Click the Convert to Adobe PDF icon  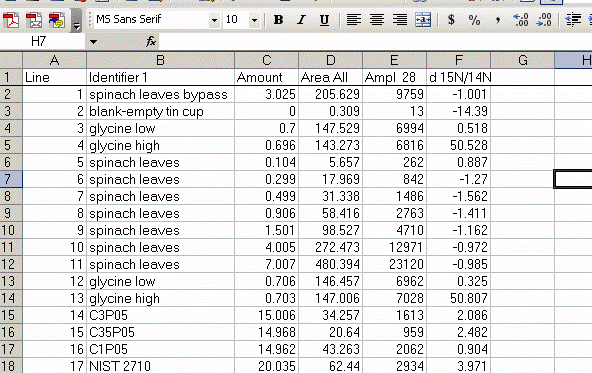[x=11, y=20]
